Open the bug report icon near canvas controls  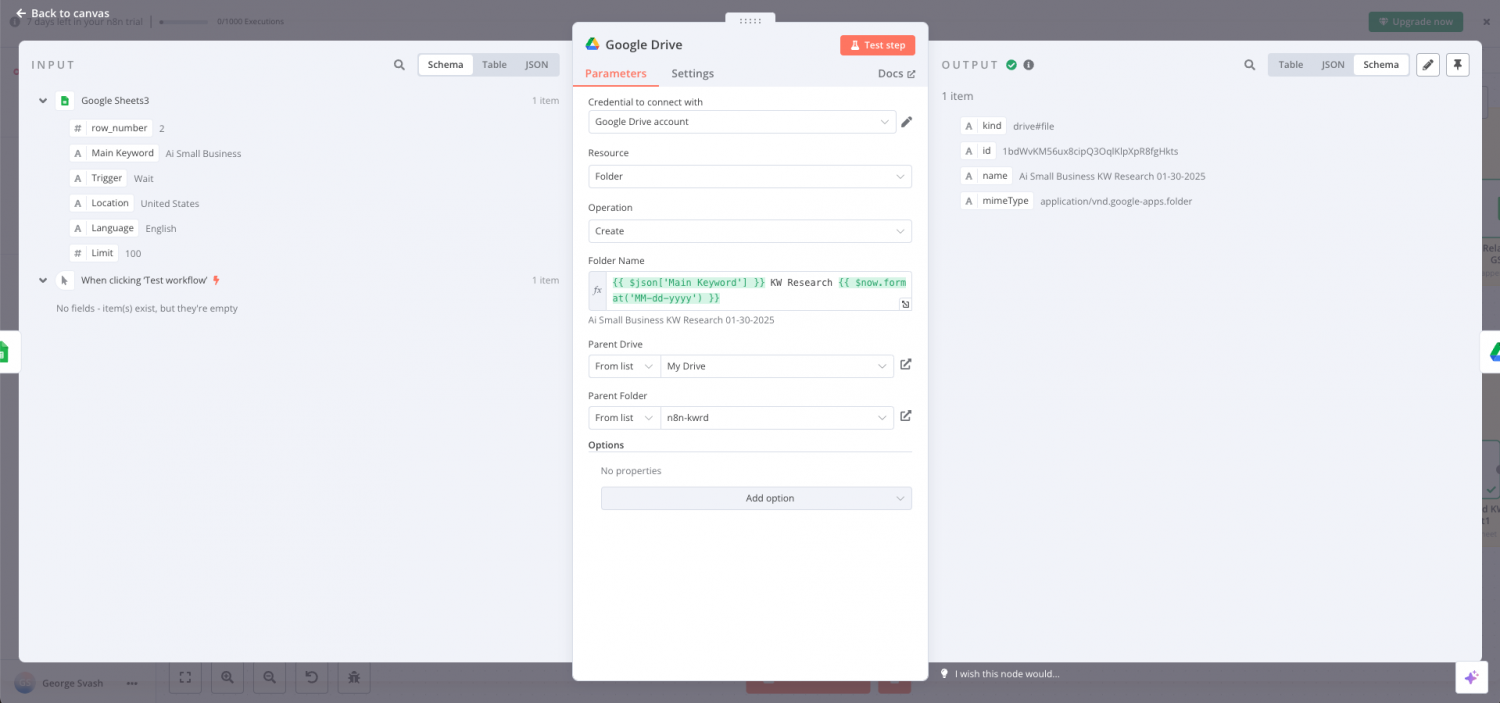coord(353,677)
